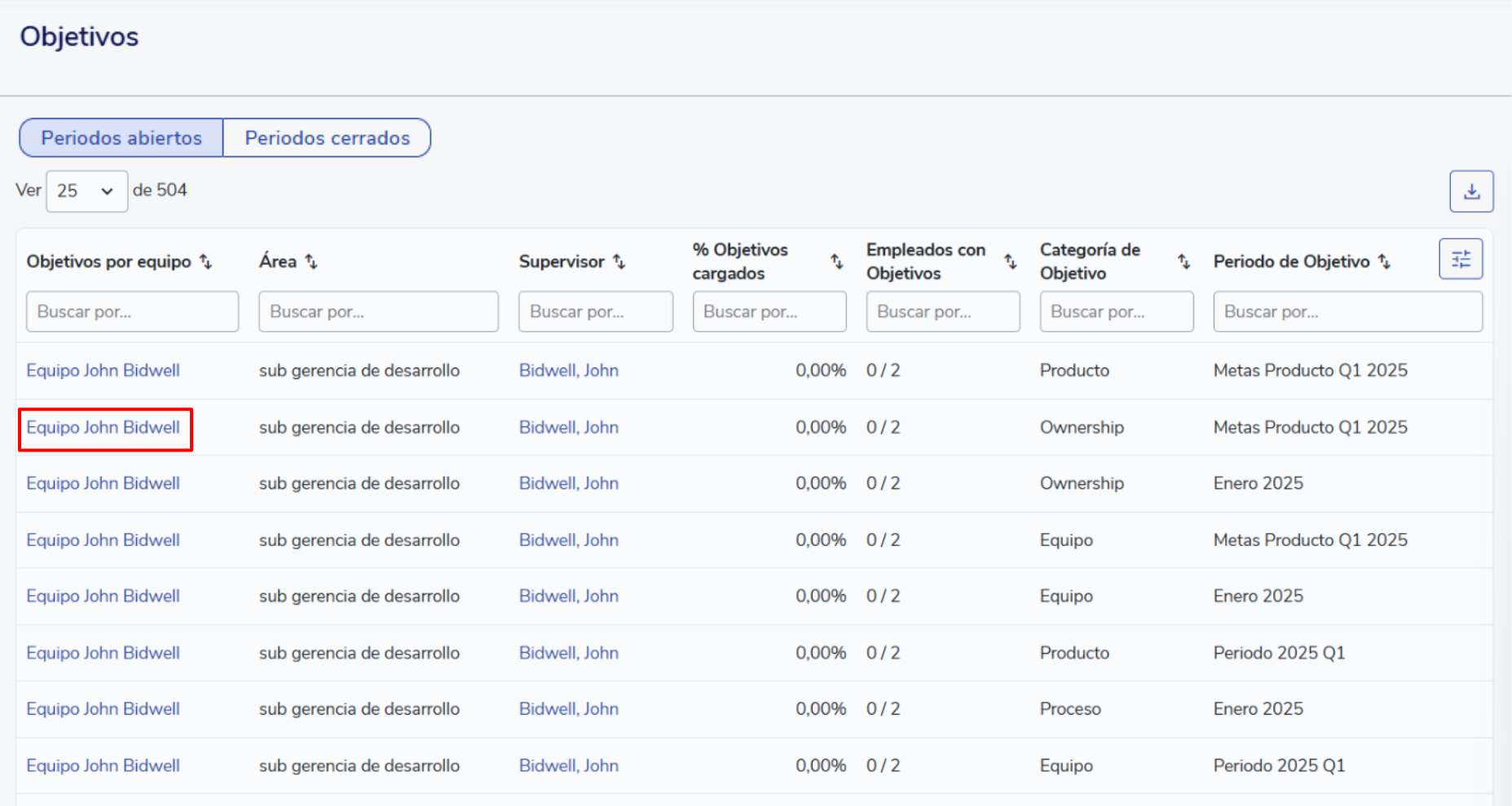Focus the Objetivos por equipo search box

coord(132,312)
